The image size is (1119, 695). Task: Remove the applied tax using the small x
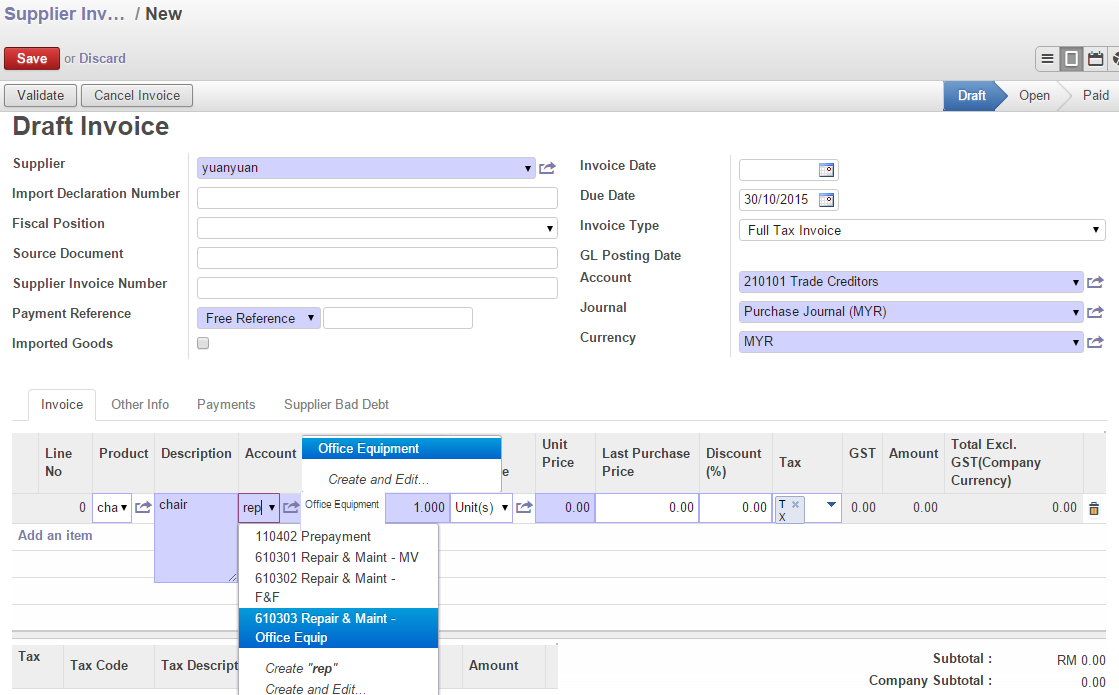point(794,502)
